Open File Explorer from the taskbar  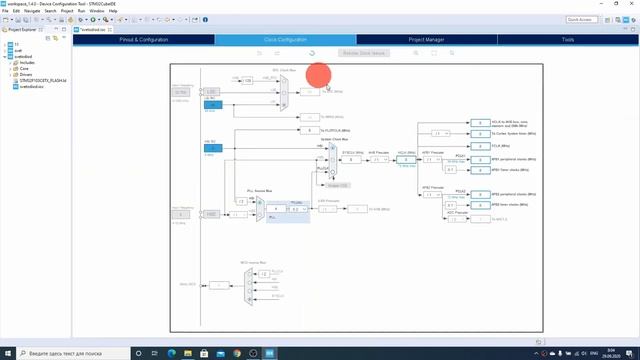(188, 353)
